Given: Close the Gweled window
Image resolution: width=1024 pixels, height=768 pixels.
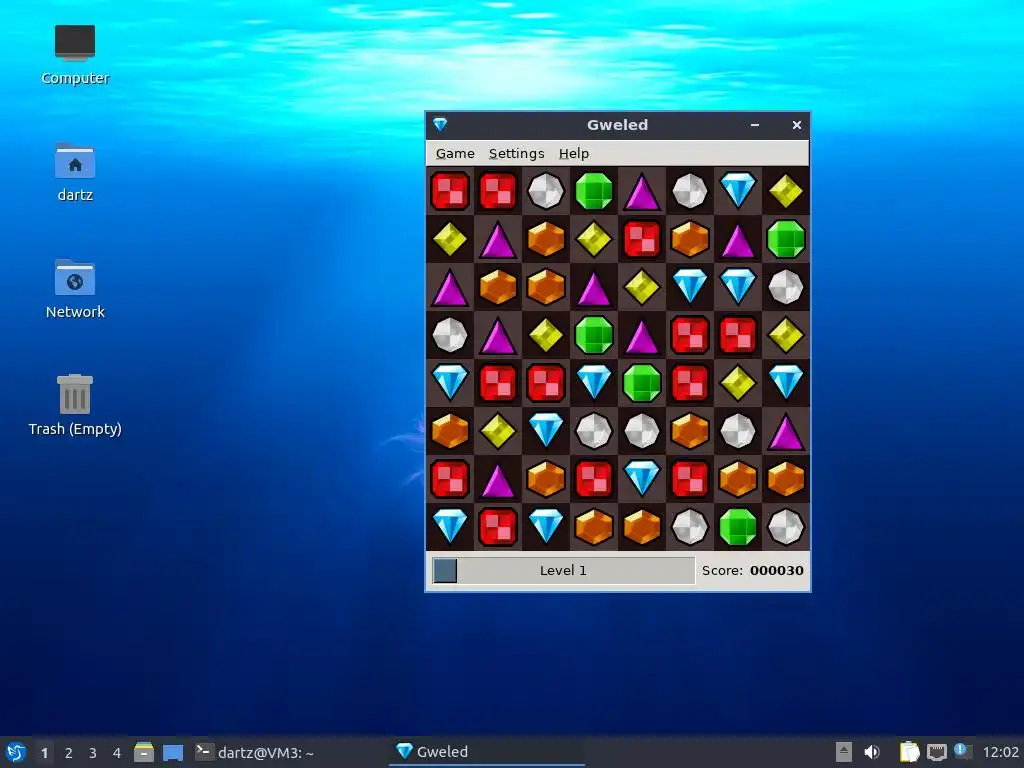Looking at the screenshot, I should click(797, 125).
